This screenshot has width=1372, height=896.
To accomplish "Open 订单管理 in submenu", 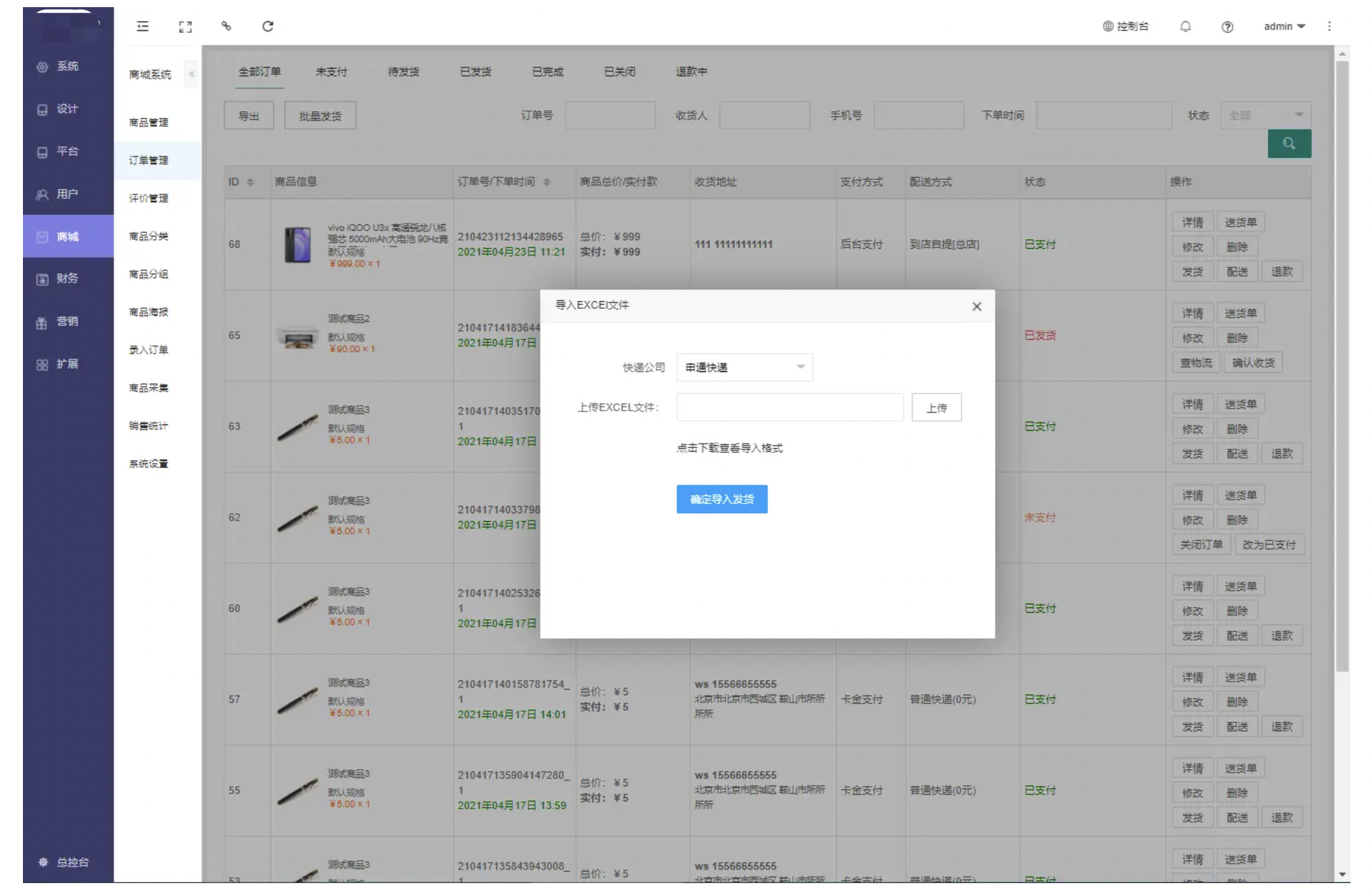I will tap(148, 161).
